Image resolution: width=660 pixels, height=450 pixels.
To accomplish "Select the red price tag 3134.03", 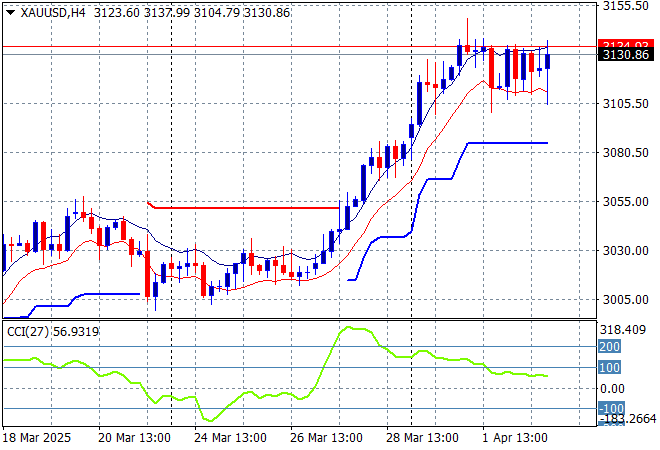I will click(x=627, y=45).
